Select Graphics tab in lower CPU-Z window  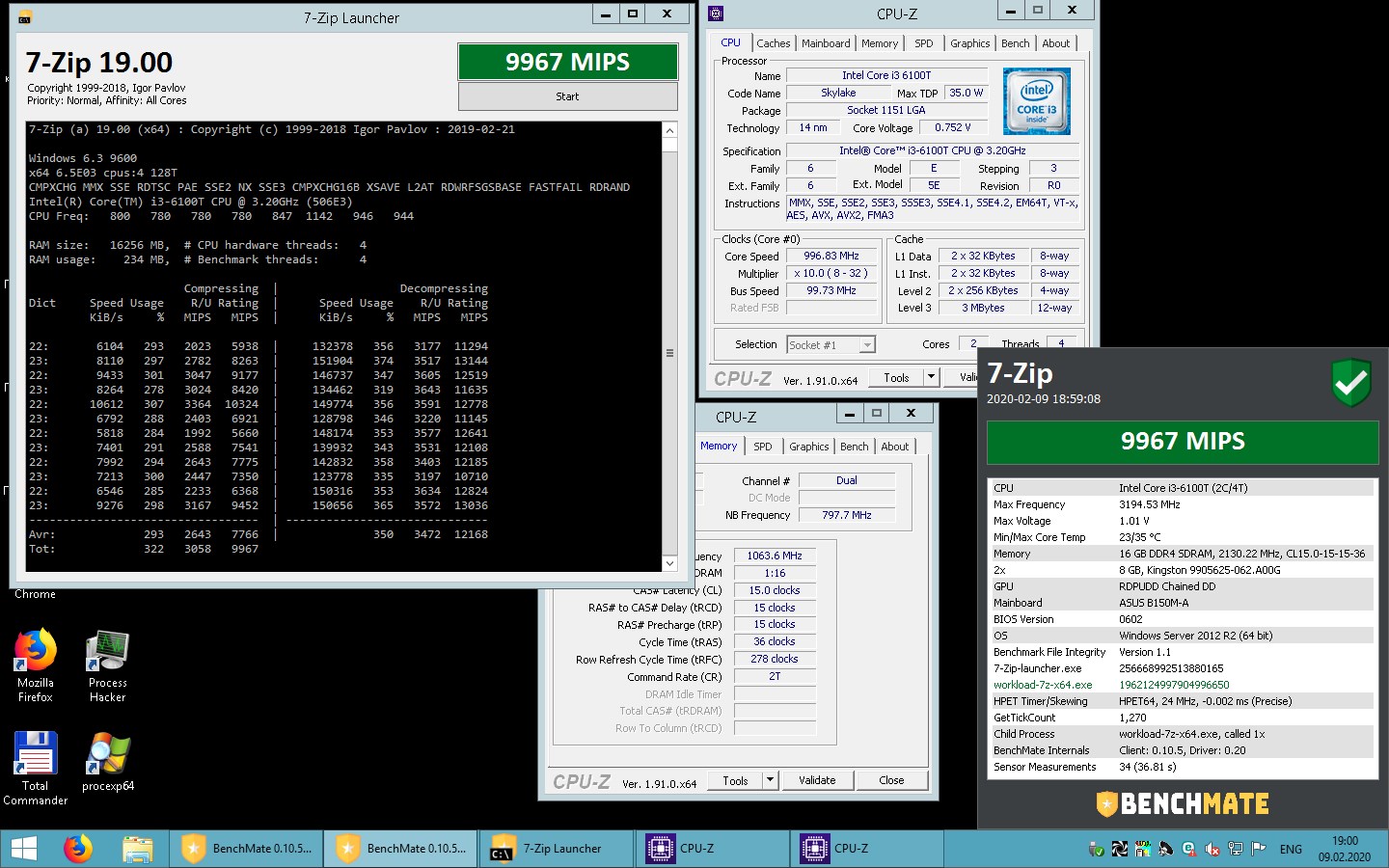808,447
